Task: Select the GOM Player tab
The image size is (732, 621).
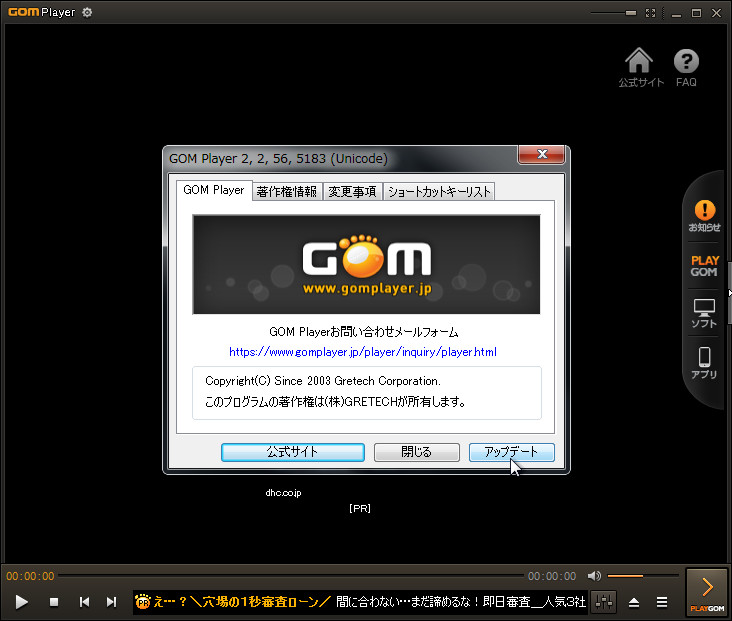Action: tap(214, 190)
